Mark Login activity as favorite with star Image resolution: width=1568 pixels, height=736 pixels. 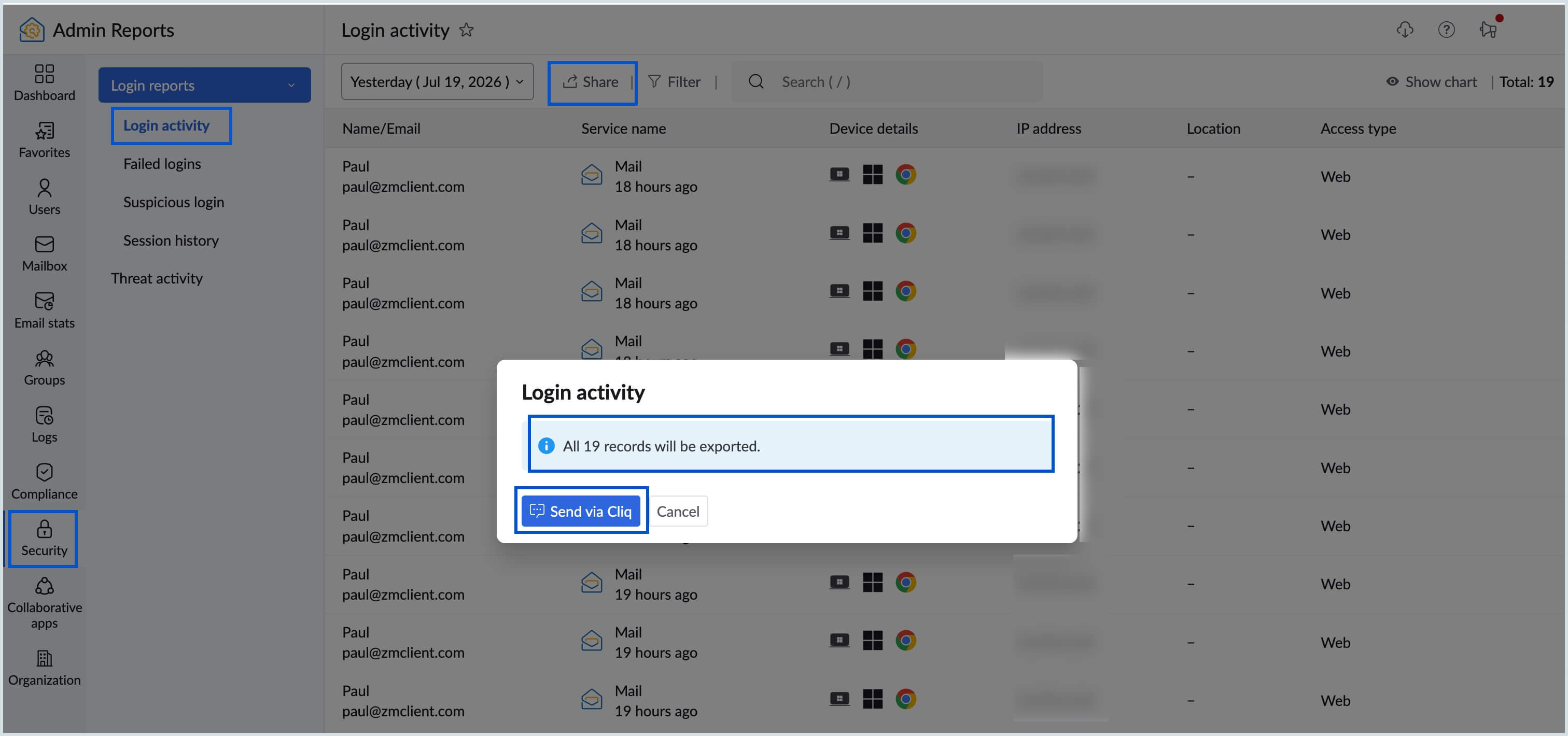(x=466, y=29)
